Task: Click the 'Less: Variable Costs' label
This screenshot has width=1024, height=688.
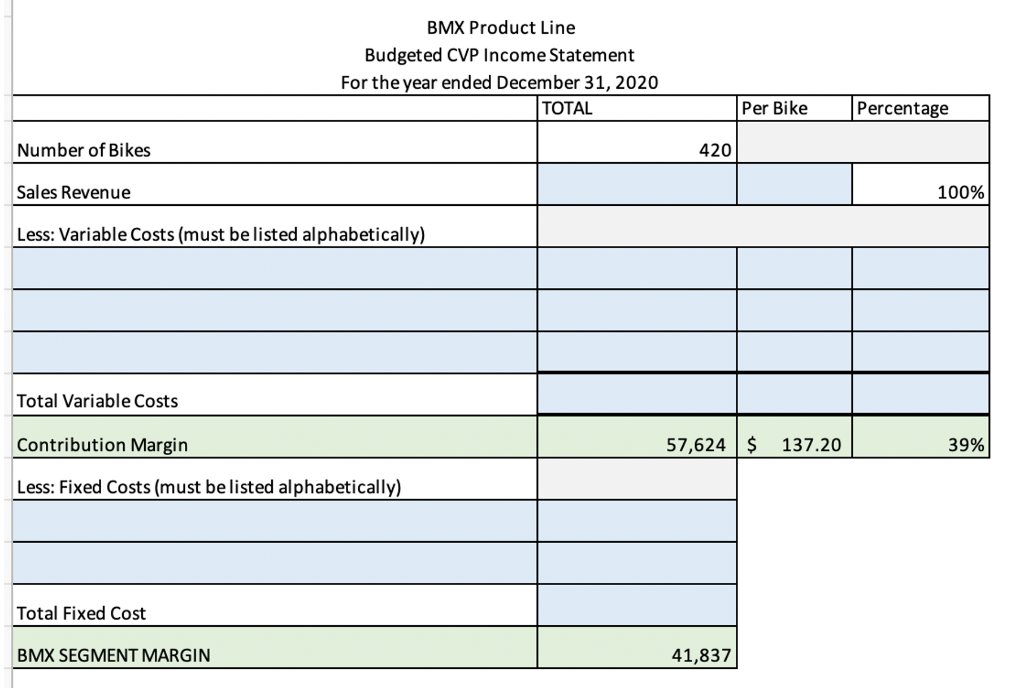Action: point(275,227)
